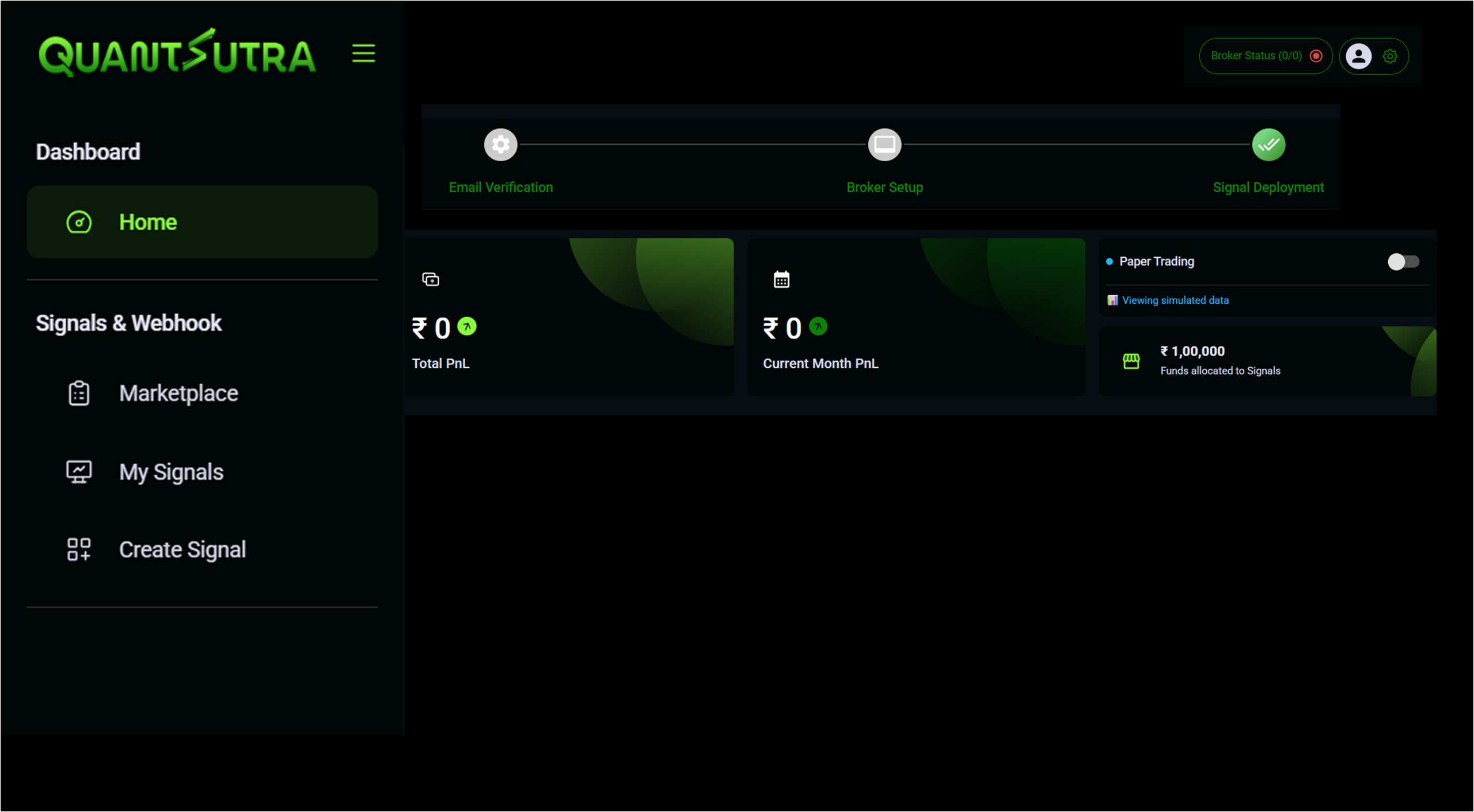Click the Signals & Webhook section heading
The height and width of the screenshot is (812, 1474).
tap(128, 323)
